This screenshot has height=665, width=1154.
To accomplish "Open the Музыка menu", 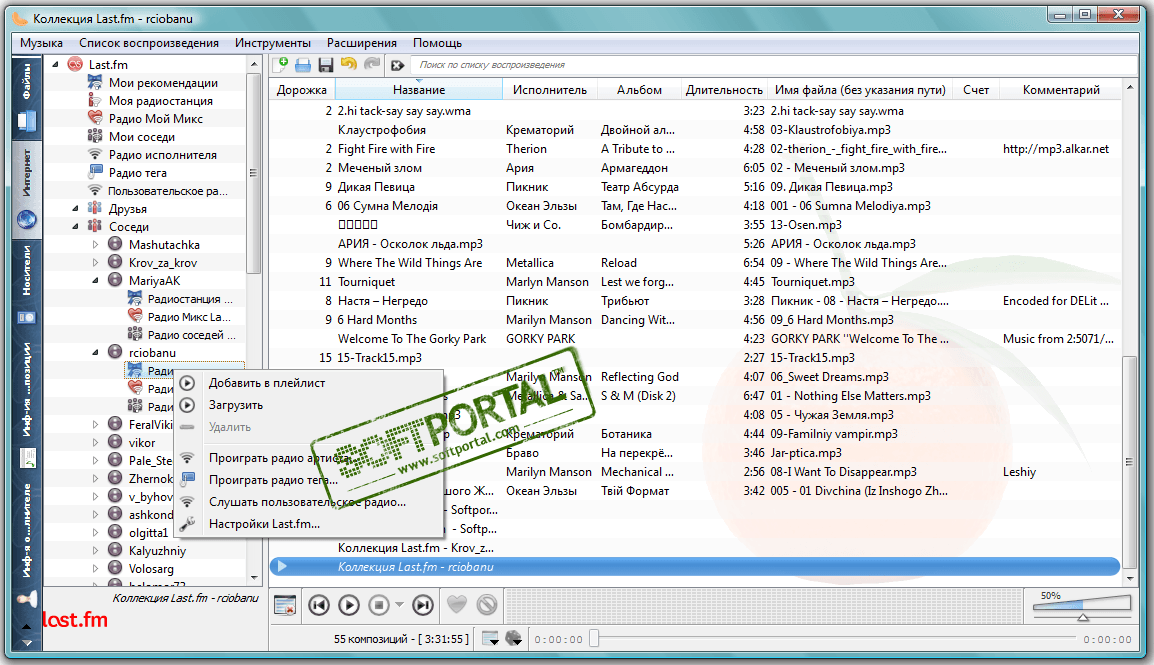I will (41, 43).
